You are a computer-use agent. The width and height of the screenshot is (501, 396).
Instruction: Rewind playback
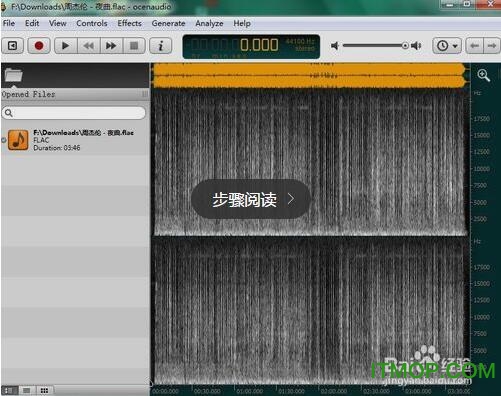tap(88, 46)
